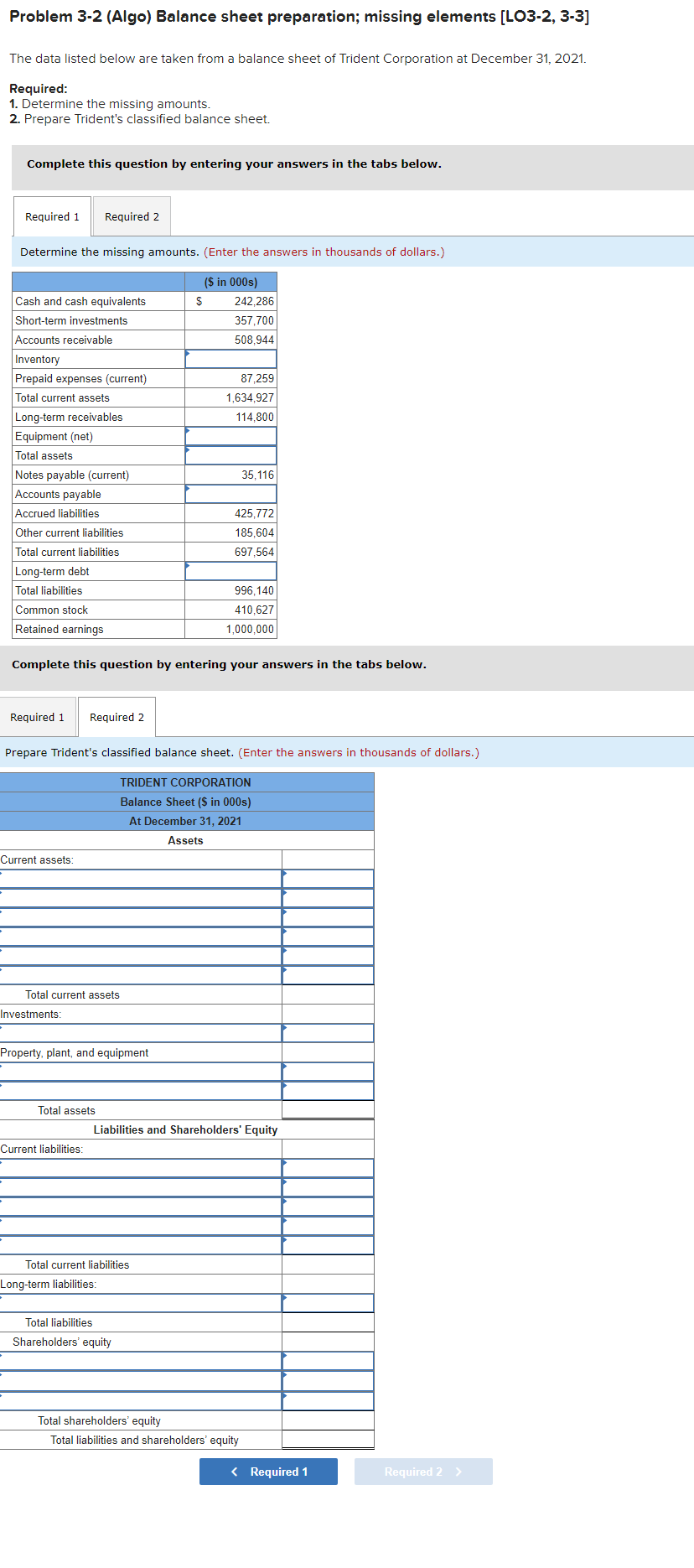Image resolution: width=694 pixels, height=1568 pixels.
Task: Select the Total liabilities value 996,140
Action: [x=254, y=590]
